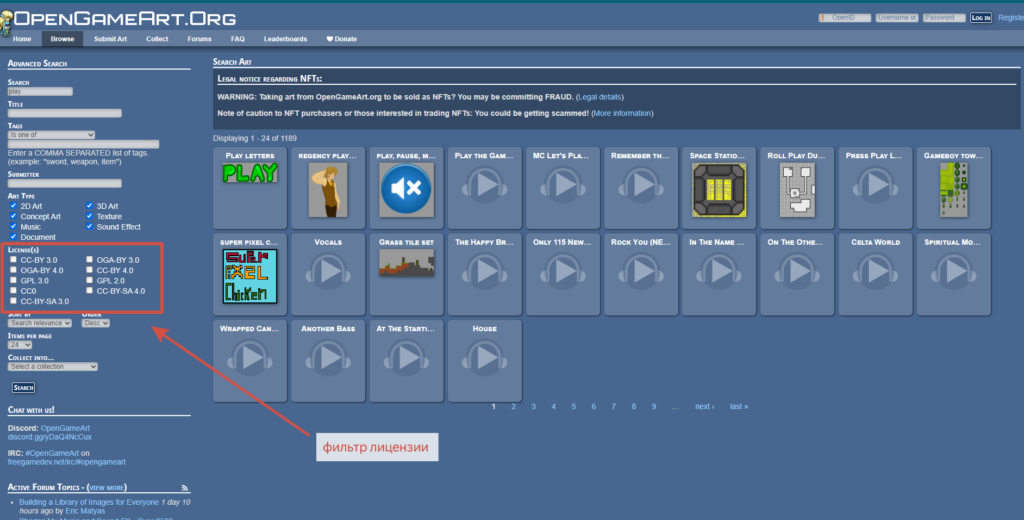Open the Leaderboards menu item
Image resolution: width=1024 pixels, height=520 pixels.
point(285,39)
